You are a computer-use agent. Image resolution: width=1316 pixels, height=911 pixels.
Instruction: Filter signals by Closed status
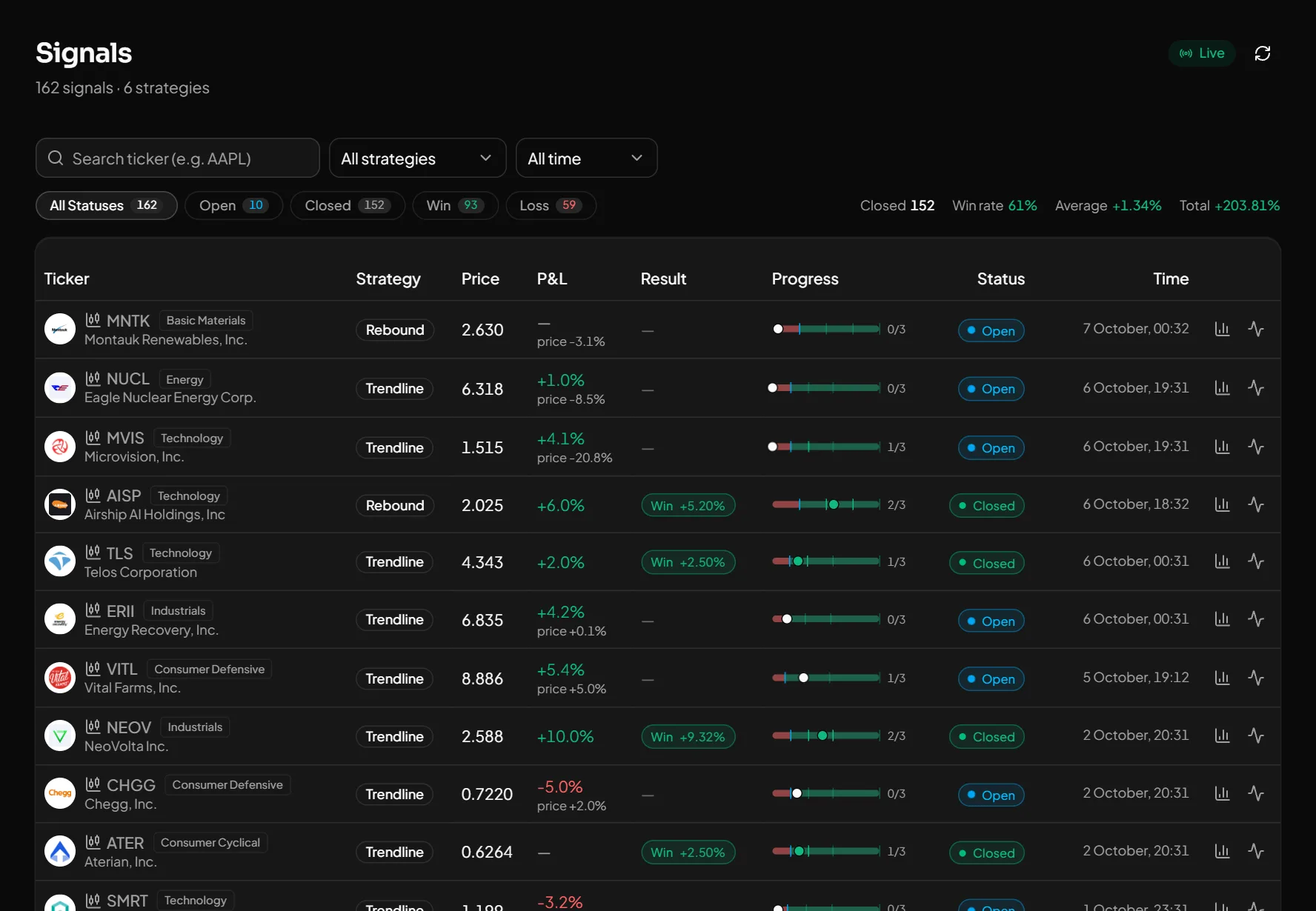tap(348, 205)
